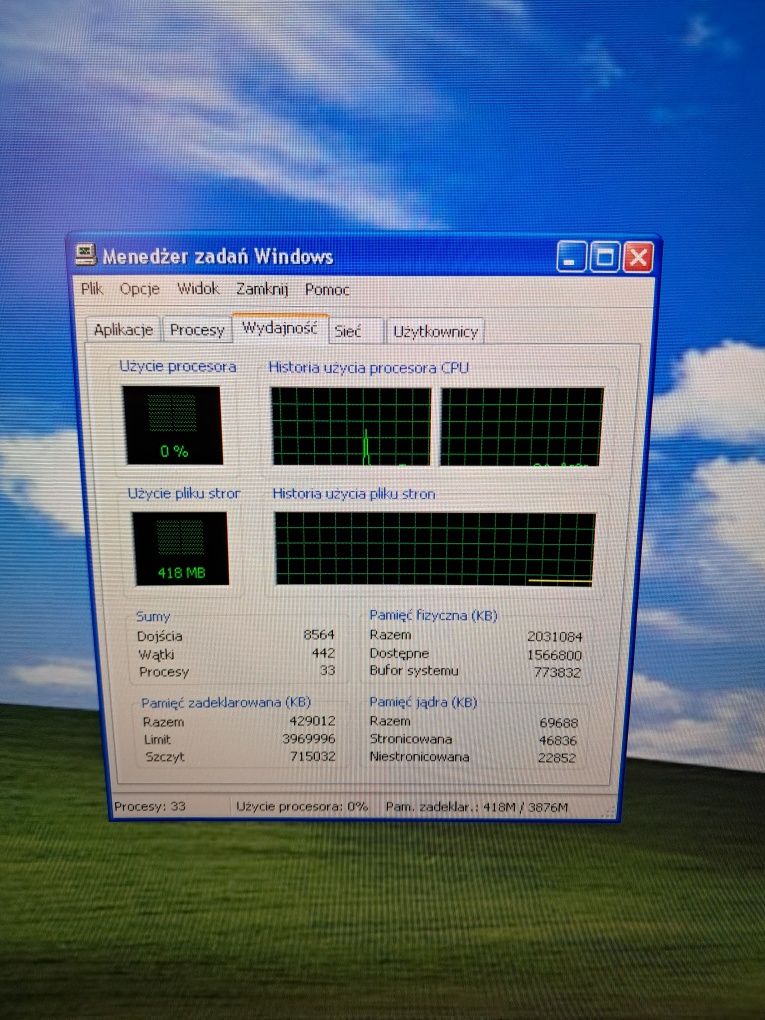Select the Wydajność tab

(280, 327)
